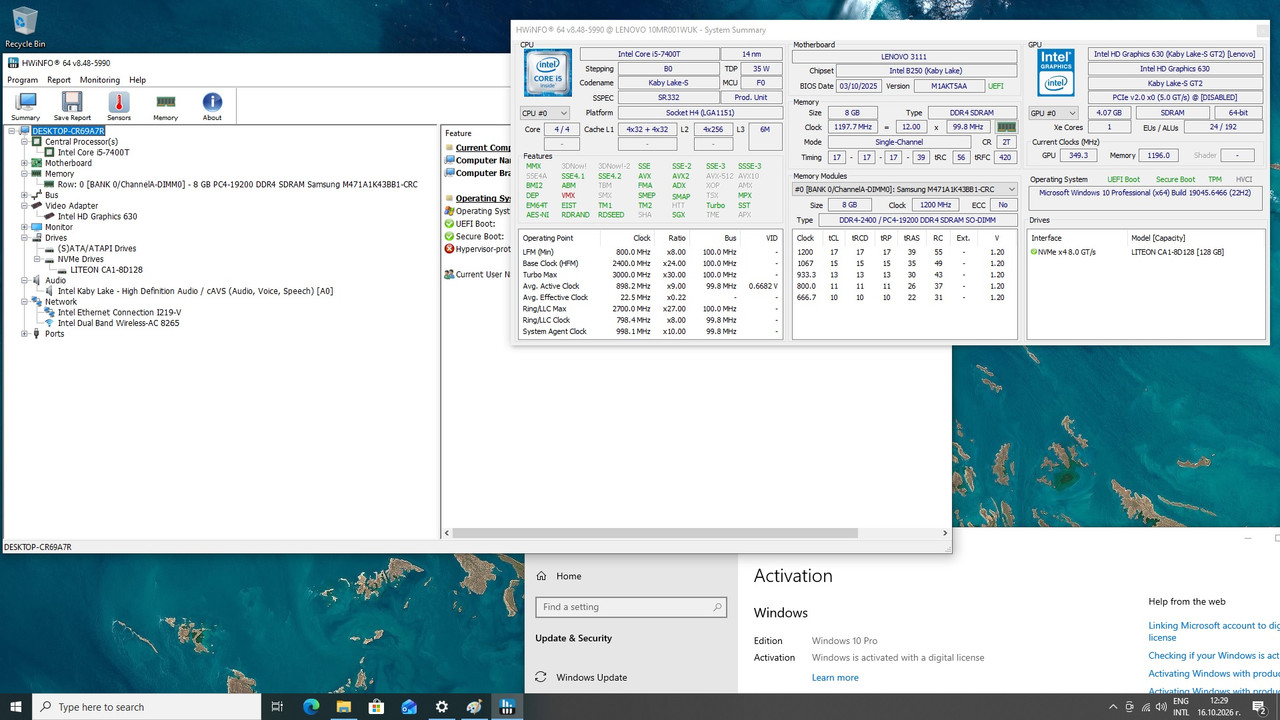Image resolution: width=1280 pixels, height=720 pixels.
Task: Click the Memory toolbar icon
Action: click(165, 106)
